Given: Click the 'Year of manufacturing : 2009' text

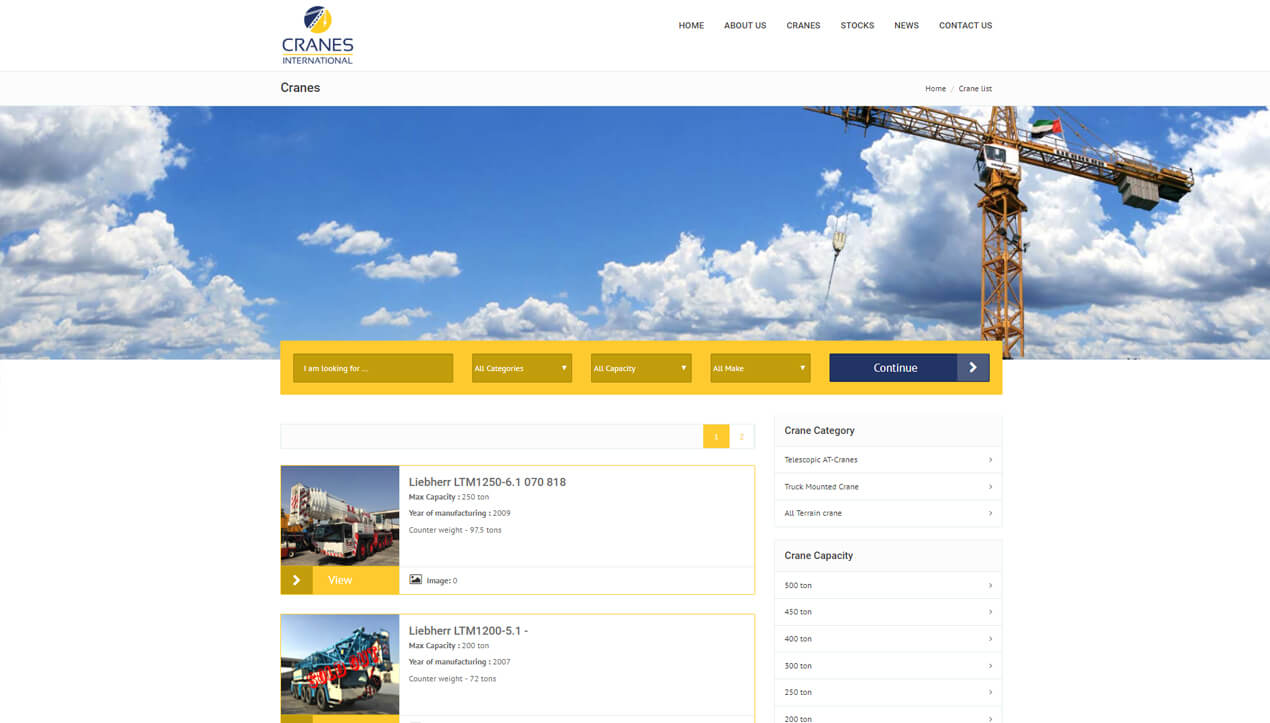Looking at the screenshot, I should 459,513.
